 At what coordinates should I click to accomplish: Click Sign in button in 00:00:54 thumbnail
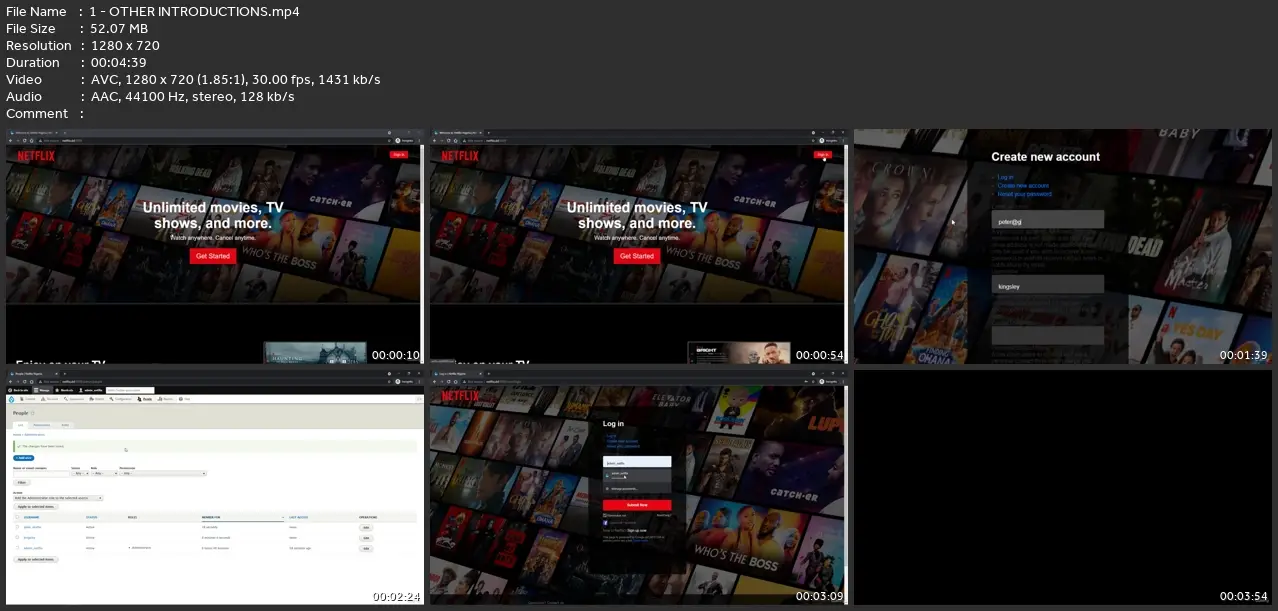823,154
